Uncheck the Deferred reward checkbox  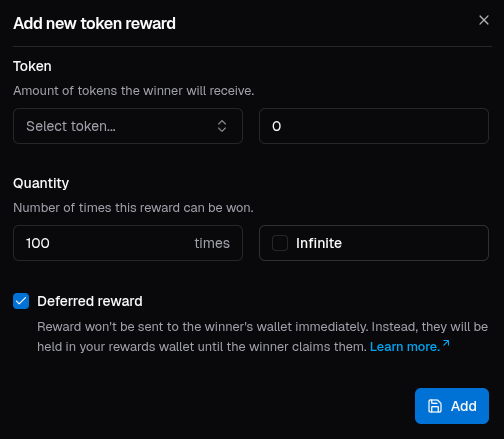(21, 301)
